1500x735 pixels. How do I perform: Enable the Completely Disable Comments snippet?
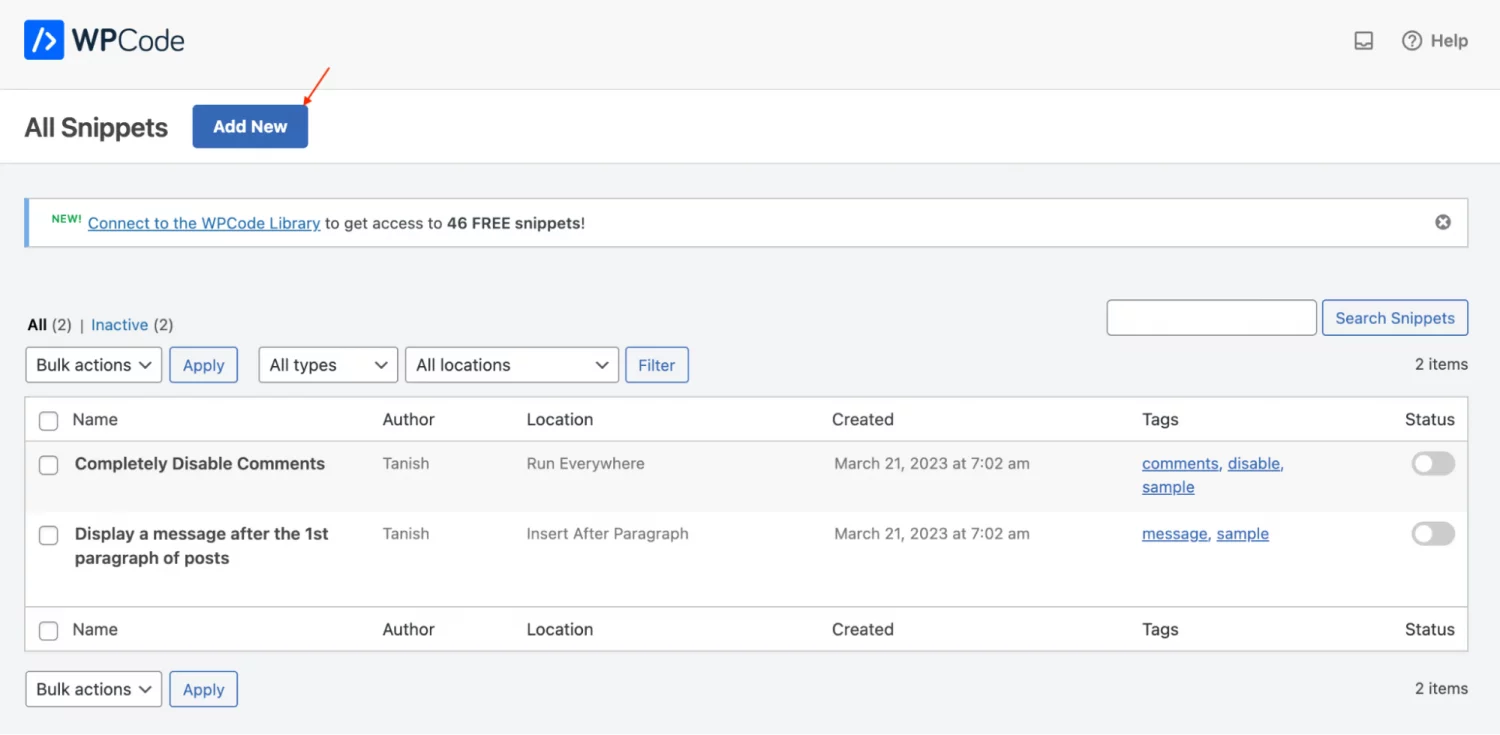(x=1433, y=463)
